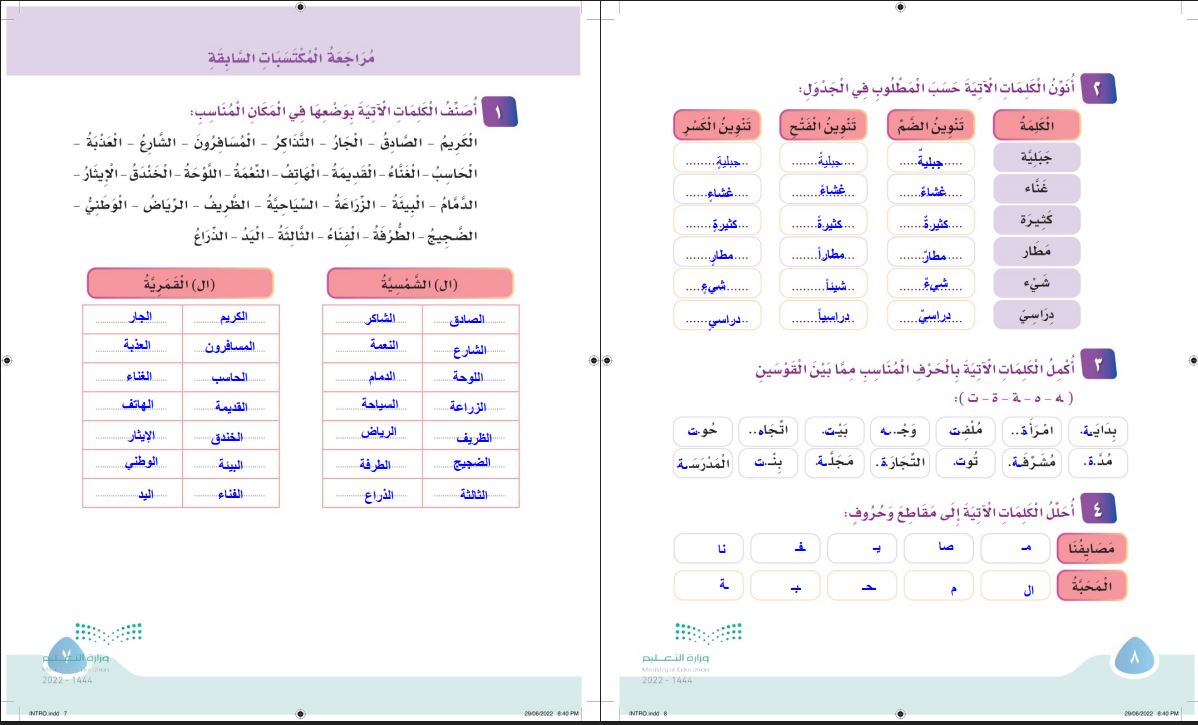
Task: Click the exercise ٤ number badge
Action: coord(1100,510)
